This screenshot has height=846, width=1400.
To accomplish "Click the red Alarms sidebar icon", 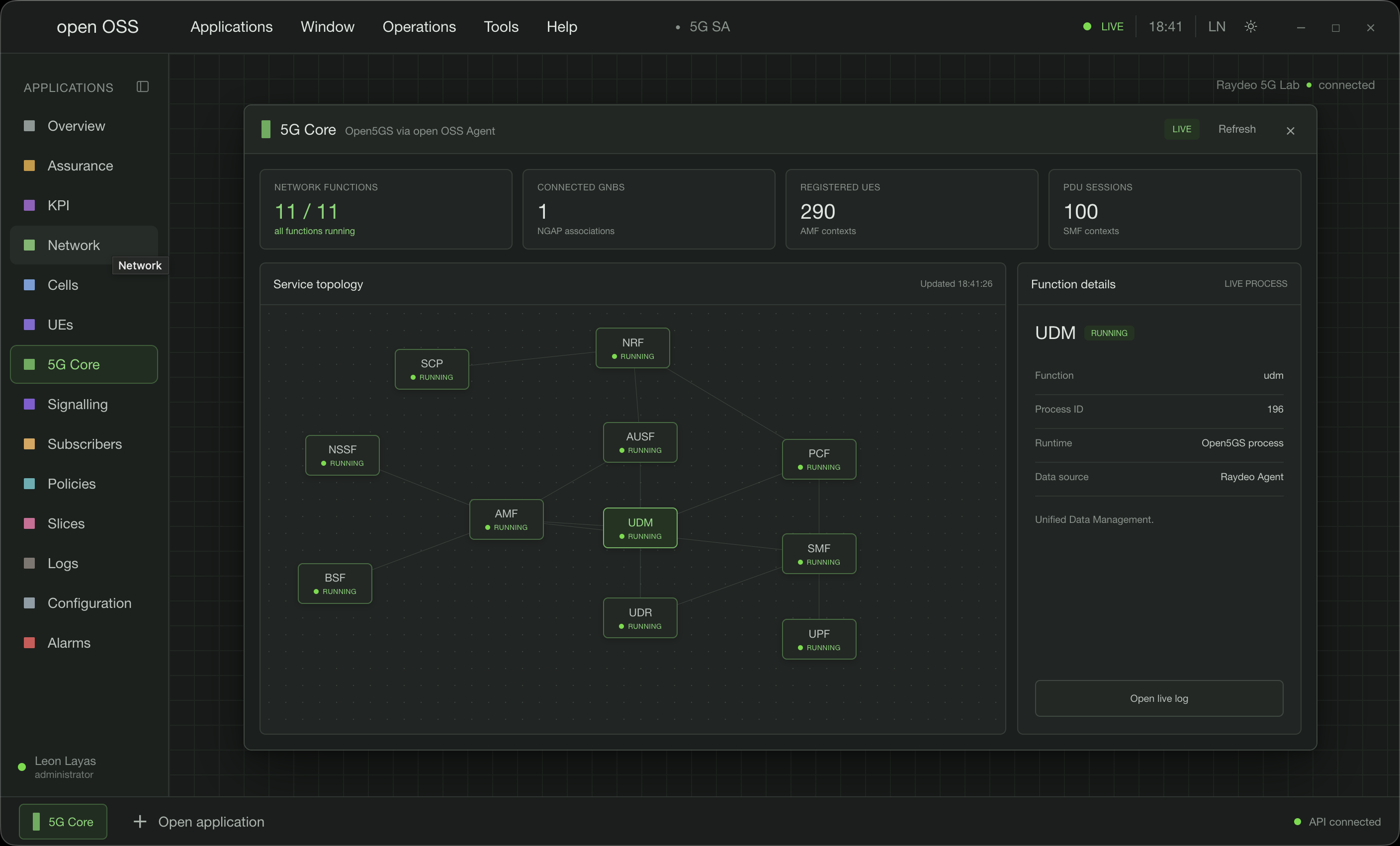I will pos(29,643).
